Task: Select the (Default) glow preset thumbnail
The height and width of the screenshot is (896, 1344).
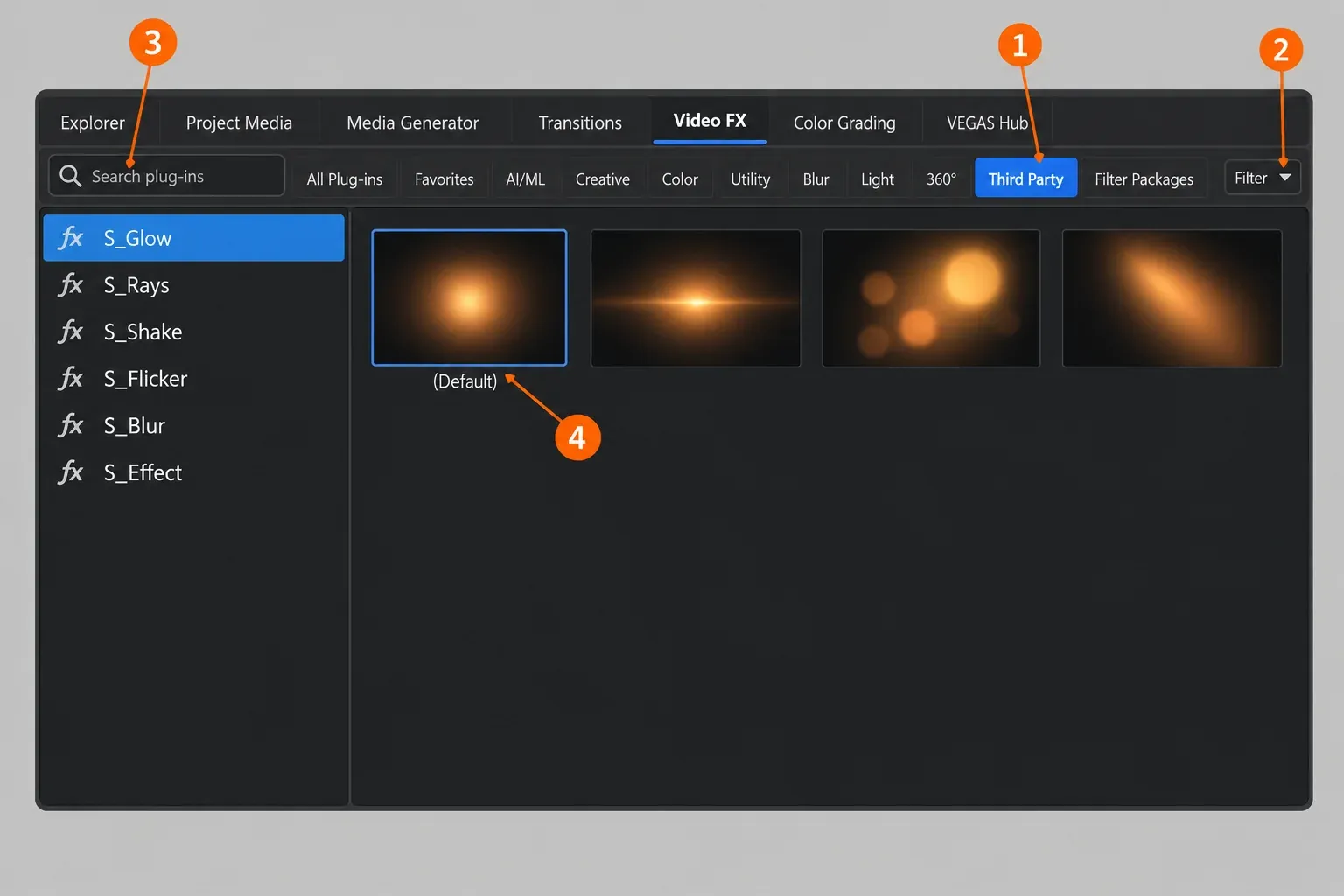Action: coord(469,297)
